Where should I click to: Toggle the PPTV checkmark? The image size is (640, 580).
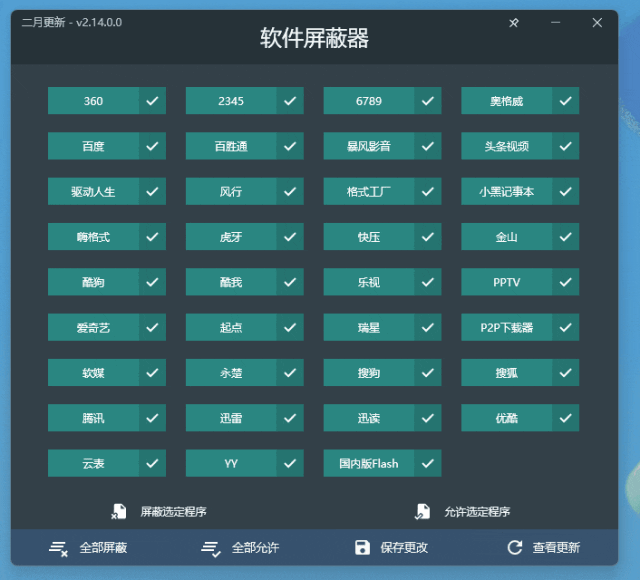[565, 282]
